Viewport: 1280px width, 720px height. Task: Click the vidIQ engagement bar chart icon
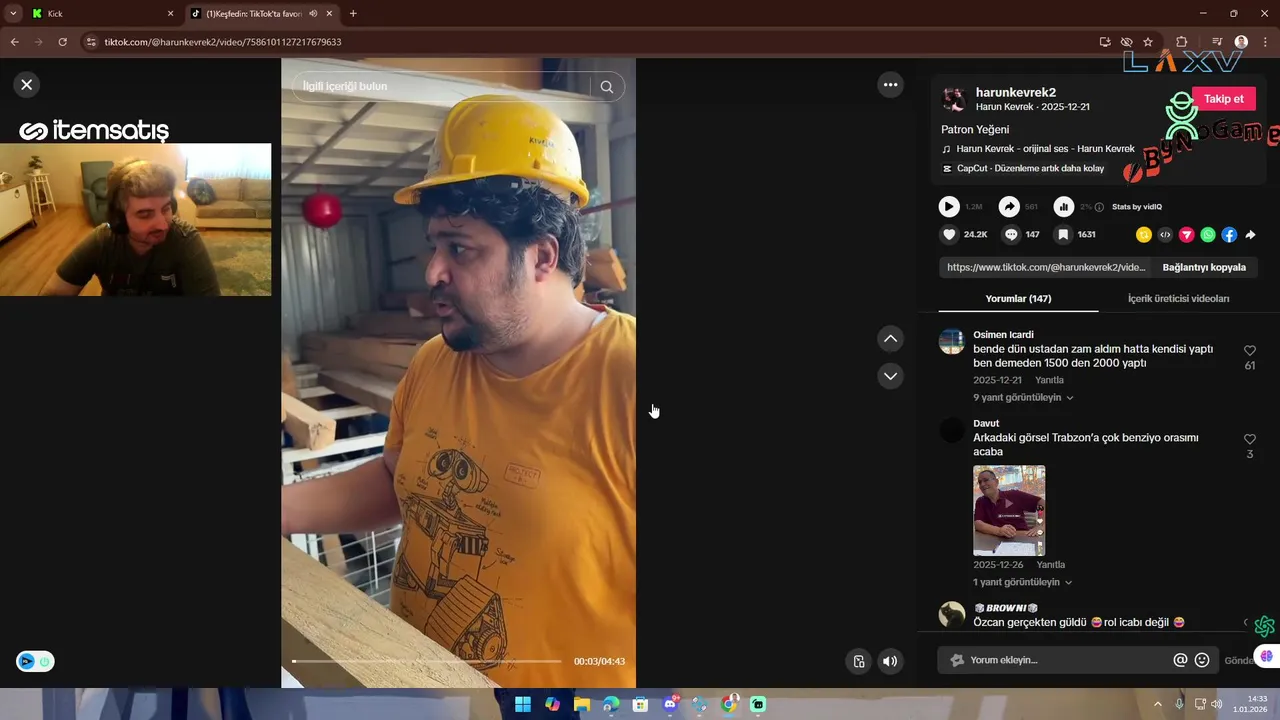tap(1064, 207)
